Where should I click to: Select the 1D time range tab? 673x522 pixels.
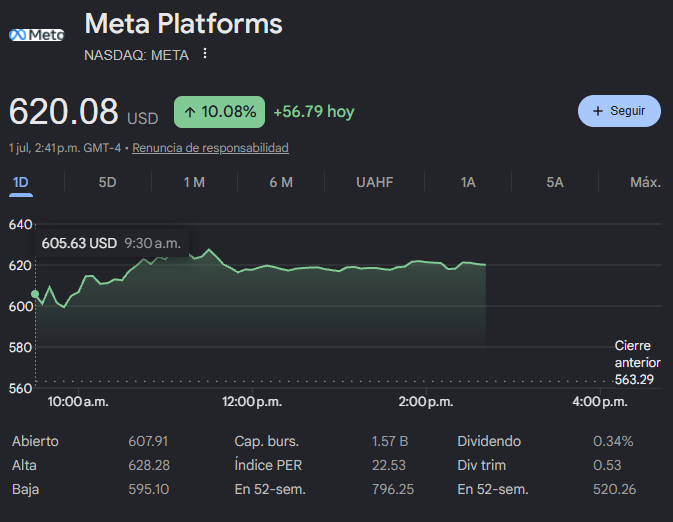pos(21,182)
